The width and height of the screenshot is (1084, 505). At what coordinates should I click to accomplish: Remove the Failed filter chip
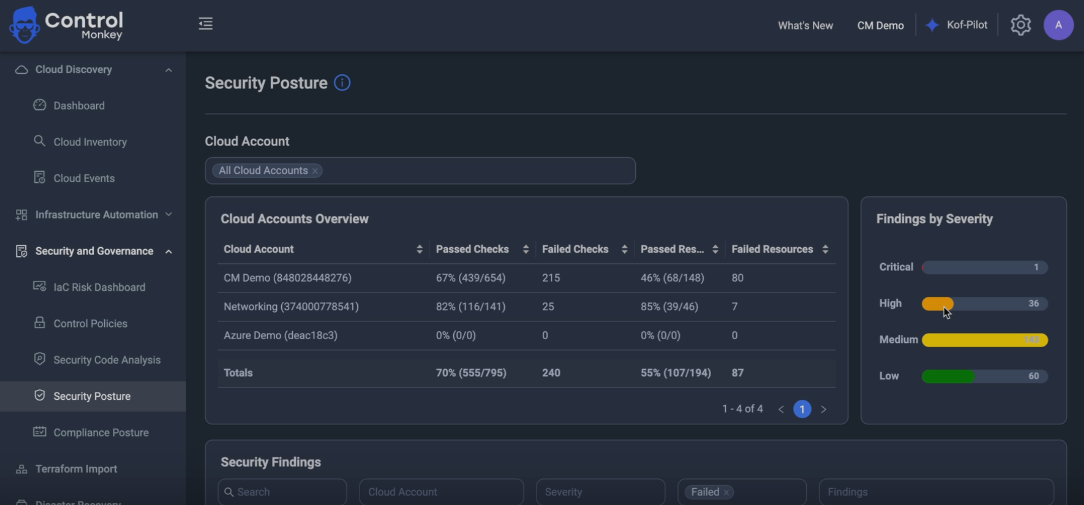coord(726,493)
